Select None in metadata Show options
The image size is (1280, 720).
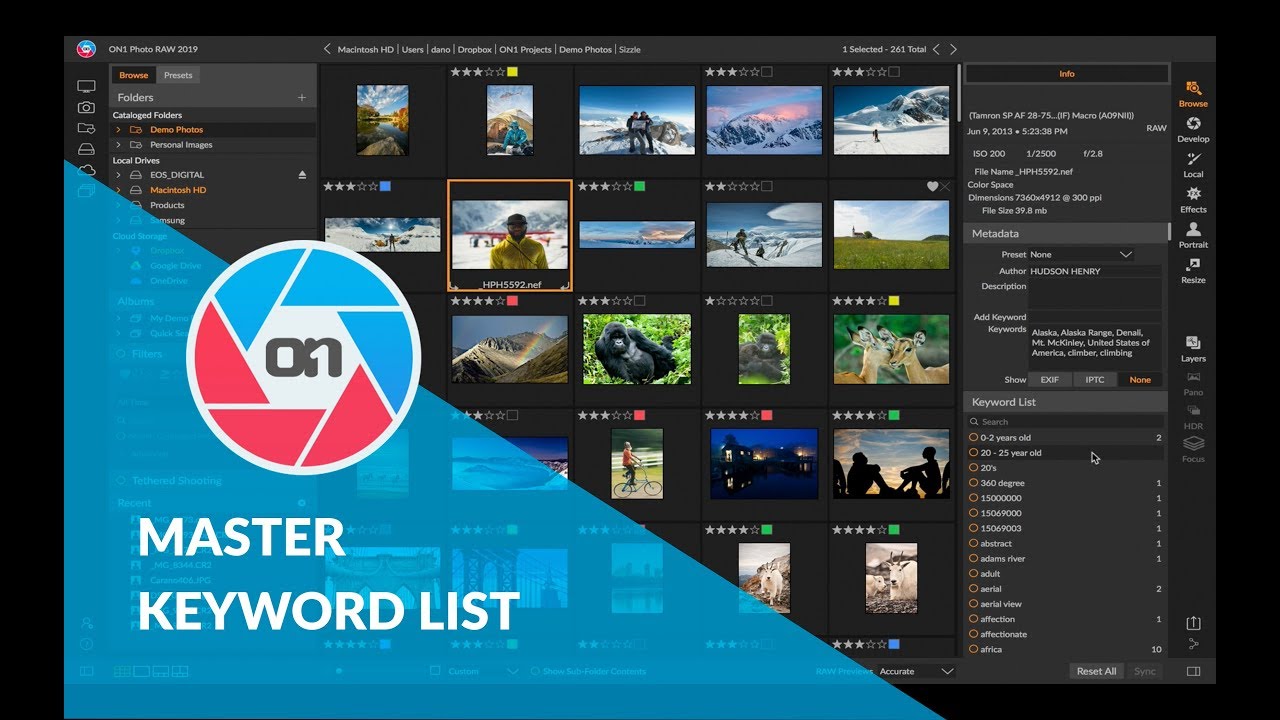point(1140,380)
